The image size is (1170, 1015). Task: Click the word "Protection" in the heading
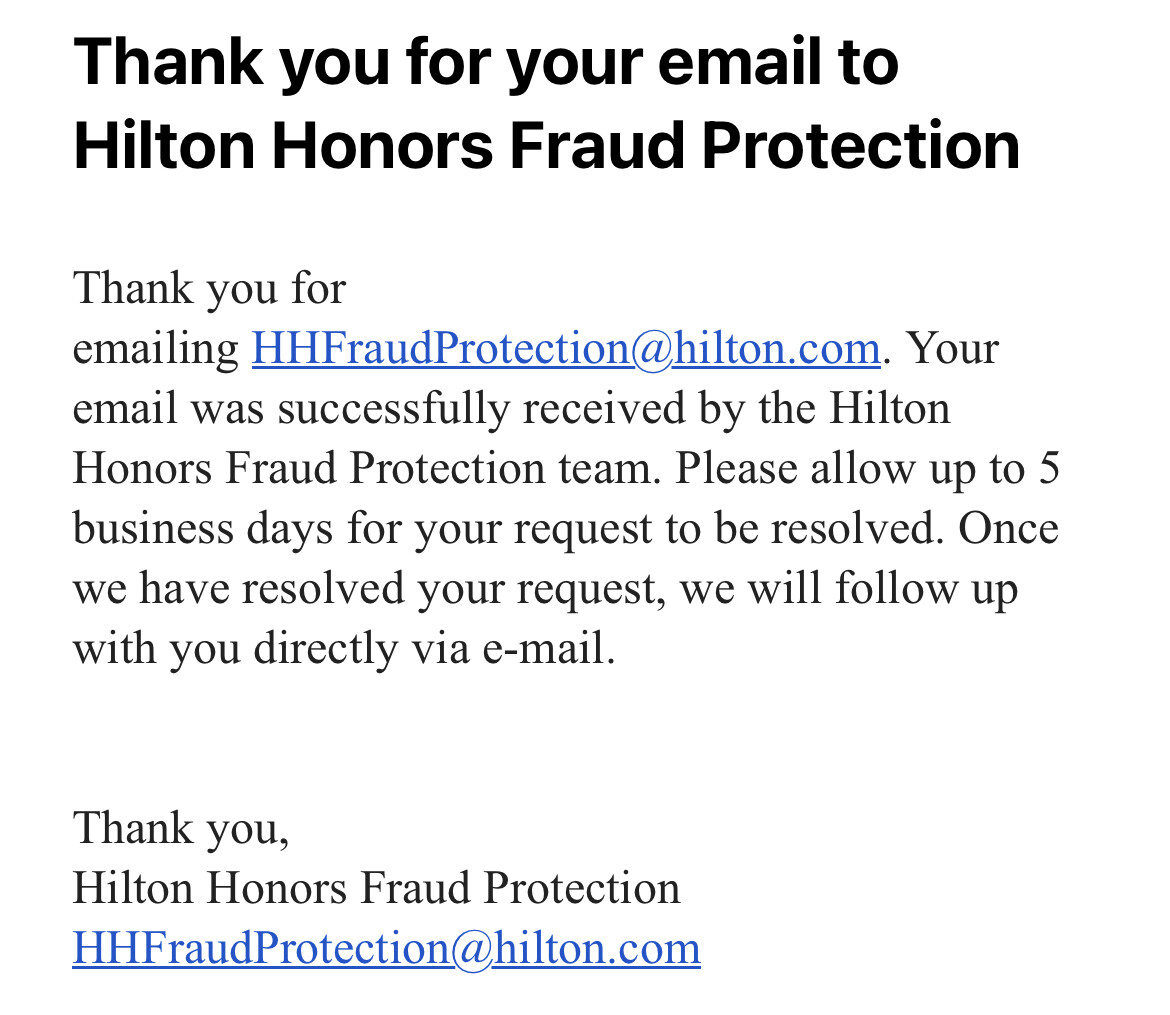[x=861, y=146]
